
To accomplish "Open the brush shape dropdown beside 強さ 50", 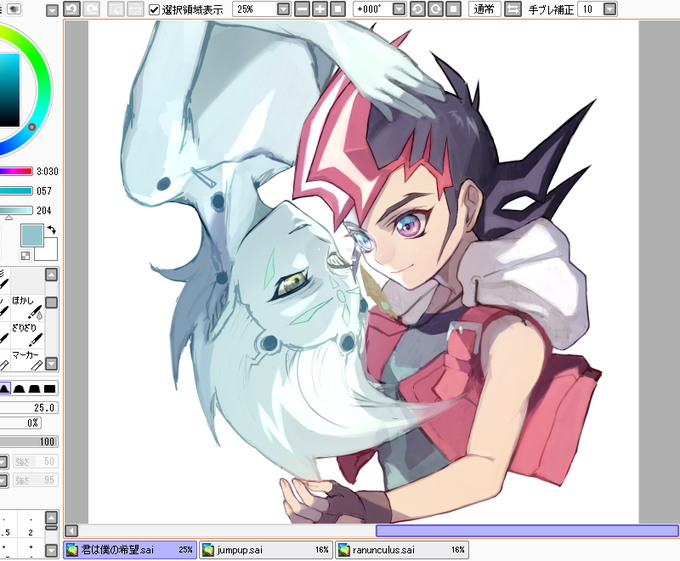I will (x=3, y=462).
